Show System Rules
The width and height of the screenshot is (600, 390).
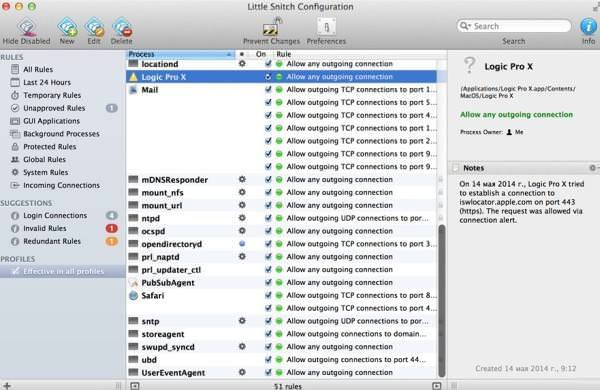(x=46, y=172)
